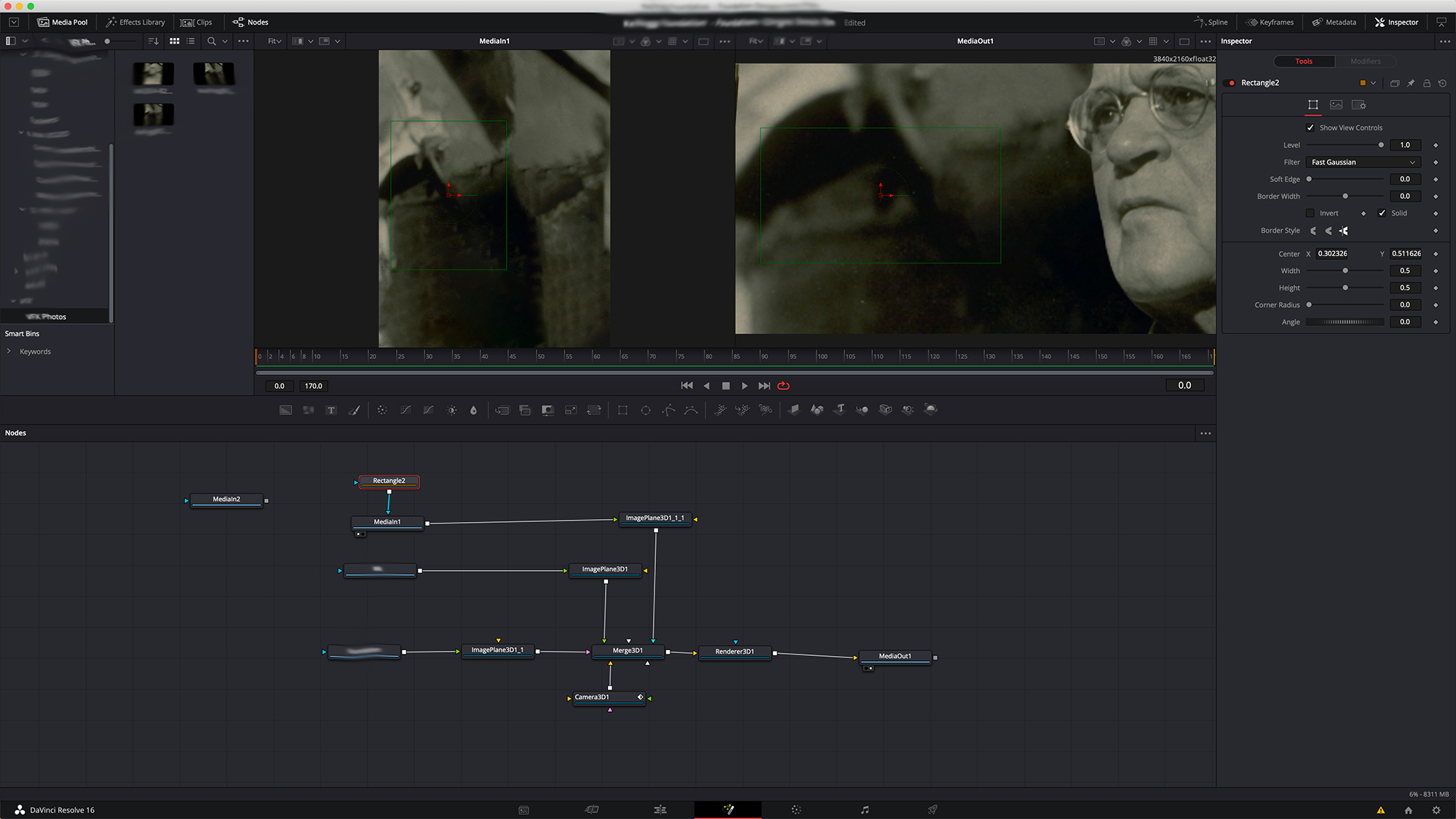Select the Background tool in the toolbar
This screenshot has height=819, width=1456.
tap(285, 410)
